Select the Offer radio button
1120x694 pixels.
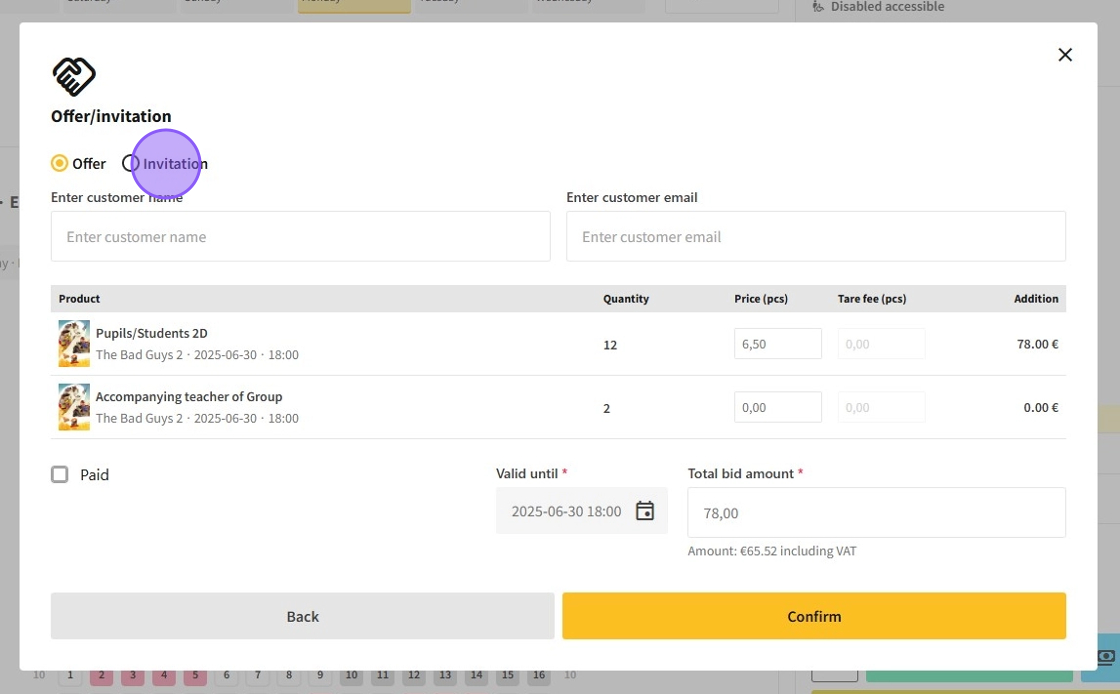(60, 163)
